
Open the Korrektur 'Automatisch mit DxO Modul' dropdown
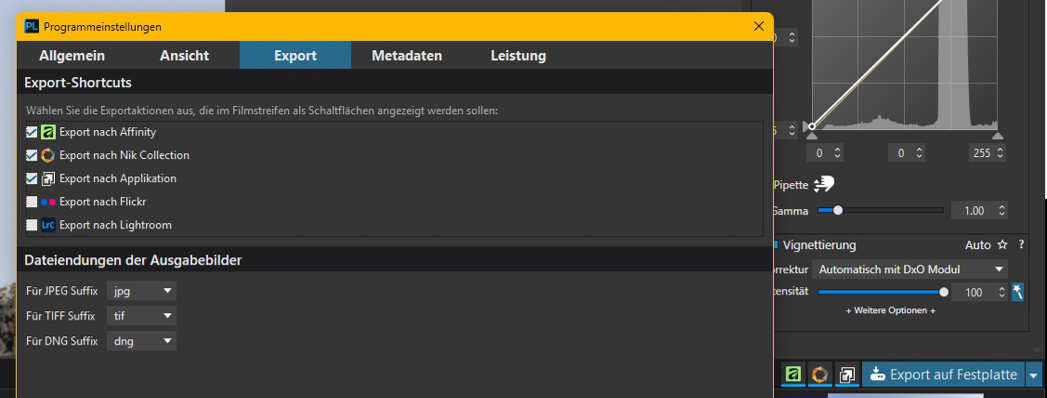(910, 270)
